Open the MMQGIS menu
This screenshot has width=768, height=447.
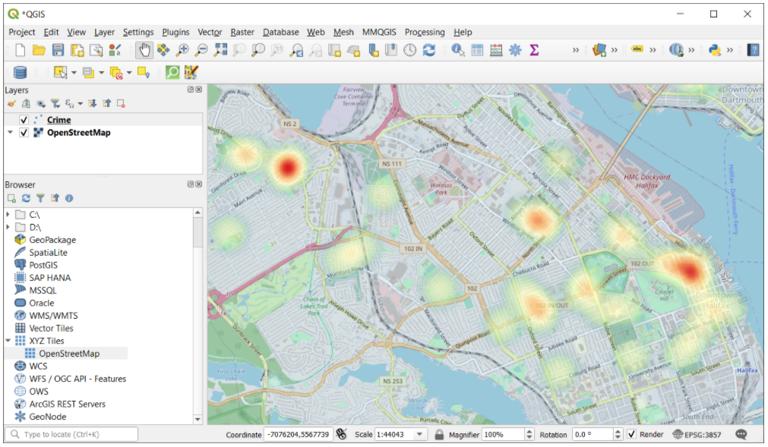click(x=379, y=32)
